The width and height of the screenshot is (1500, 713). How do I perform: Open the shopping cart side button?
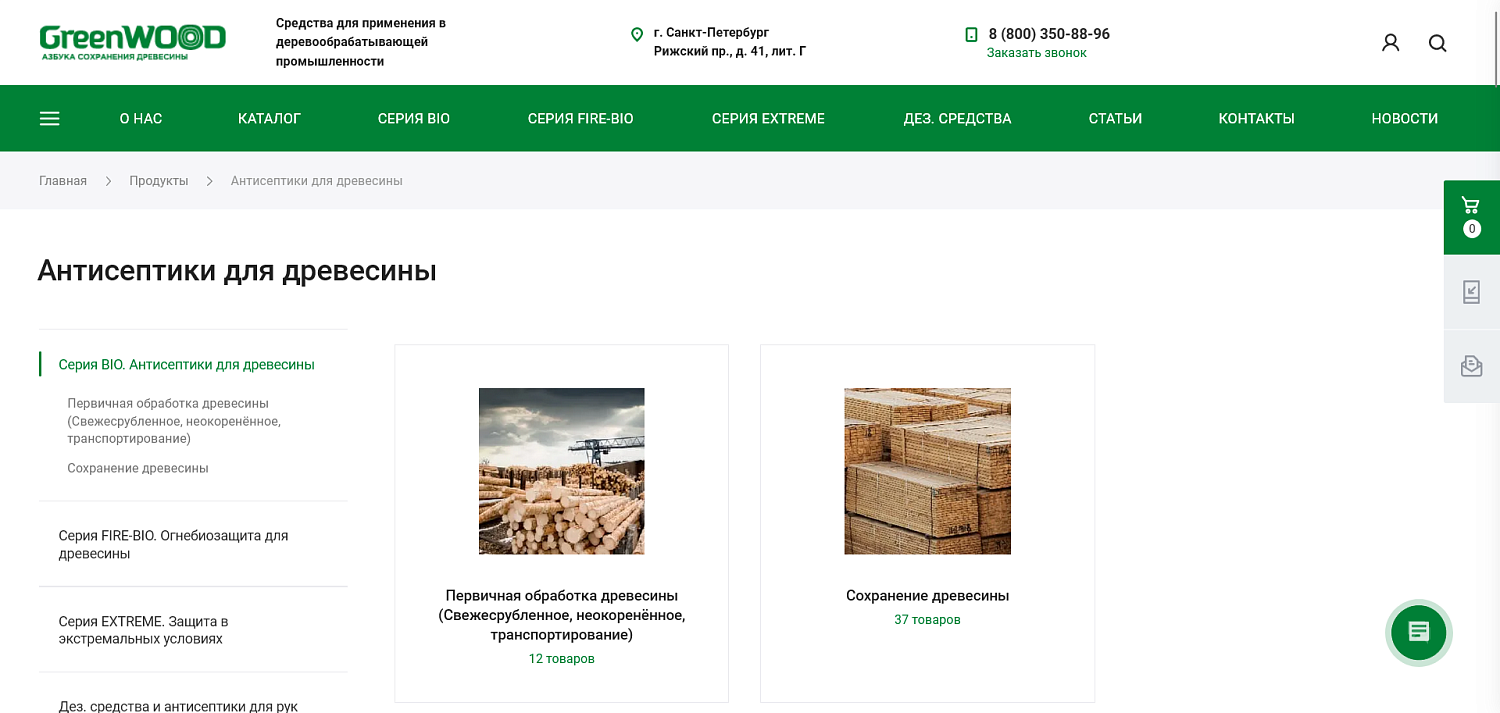(1471, 217)
